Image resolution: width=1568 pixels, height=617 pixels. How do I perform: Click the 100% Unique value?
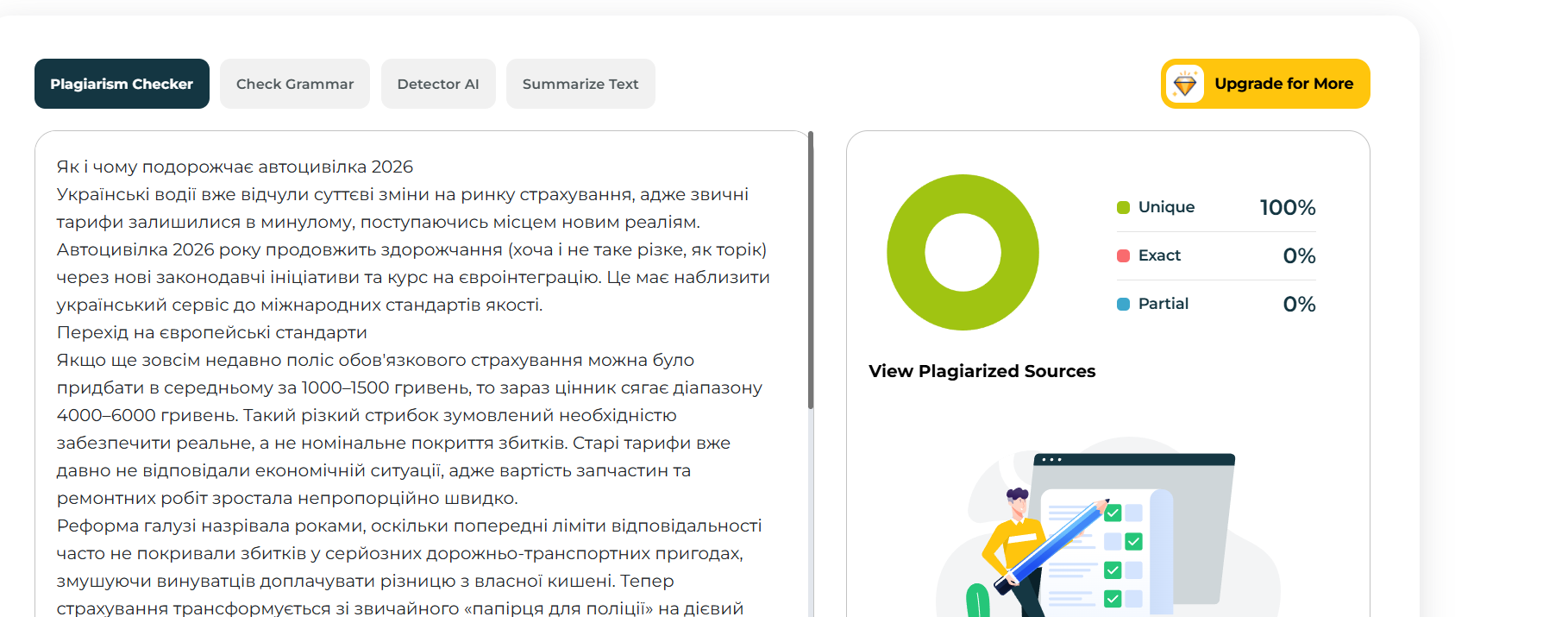coord(1288,207)
